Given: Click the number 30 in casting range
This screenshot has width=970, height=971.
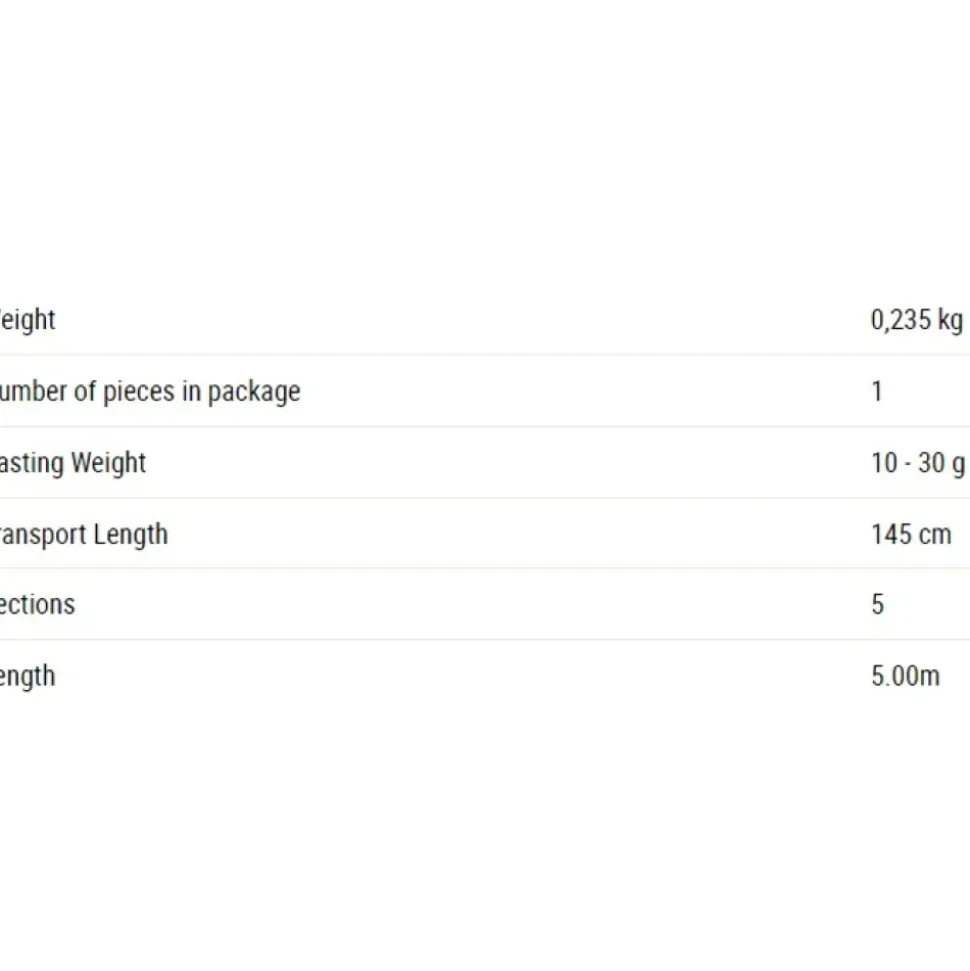Looking at the screenshot, I should [931, 463].
